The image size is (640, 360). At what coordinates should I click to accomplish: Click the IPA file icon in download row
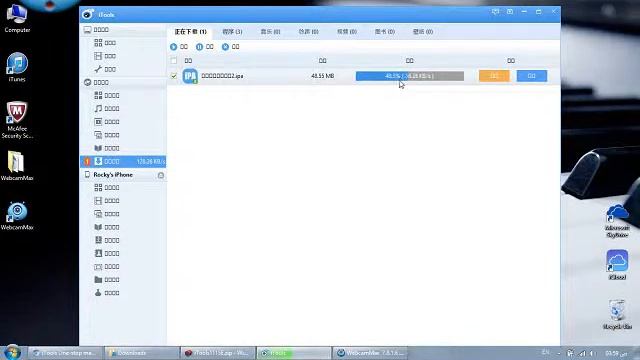pyautogui.click(x=190, y=76)
